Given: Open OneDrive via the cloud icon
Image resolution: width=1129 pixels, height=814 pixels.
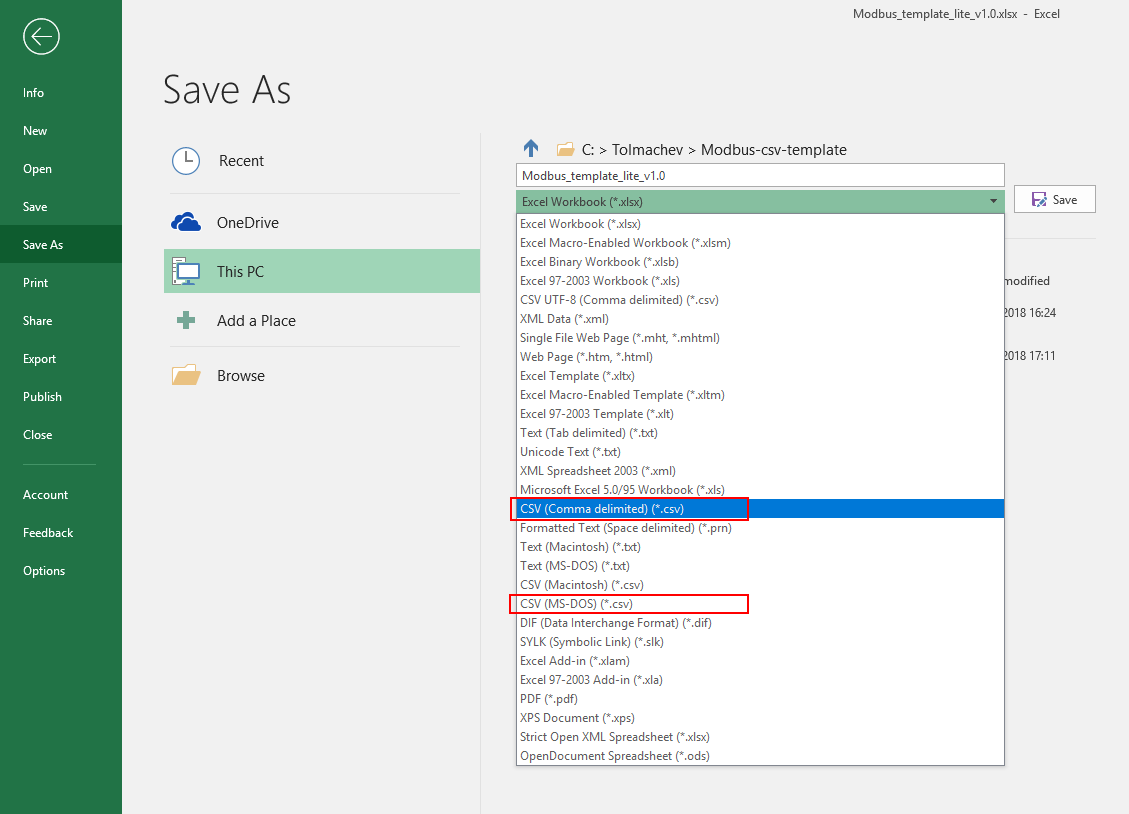Looking at the screenshot, I should coord(186,222).
